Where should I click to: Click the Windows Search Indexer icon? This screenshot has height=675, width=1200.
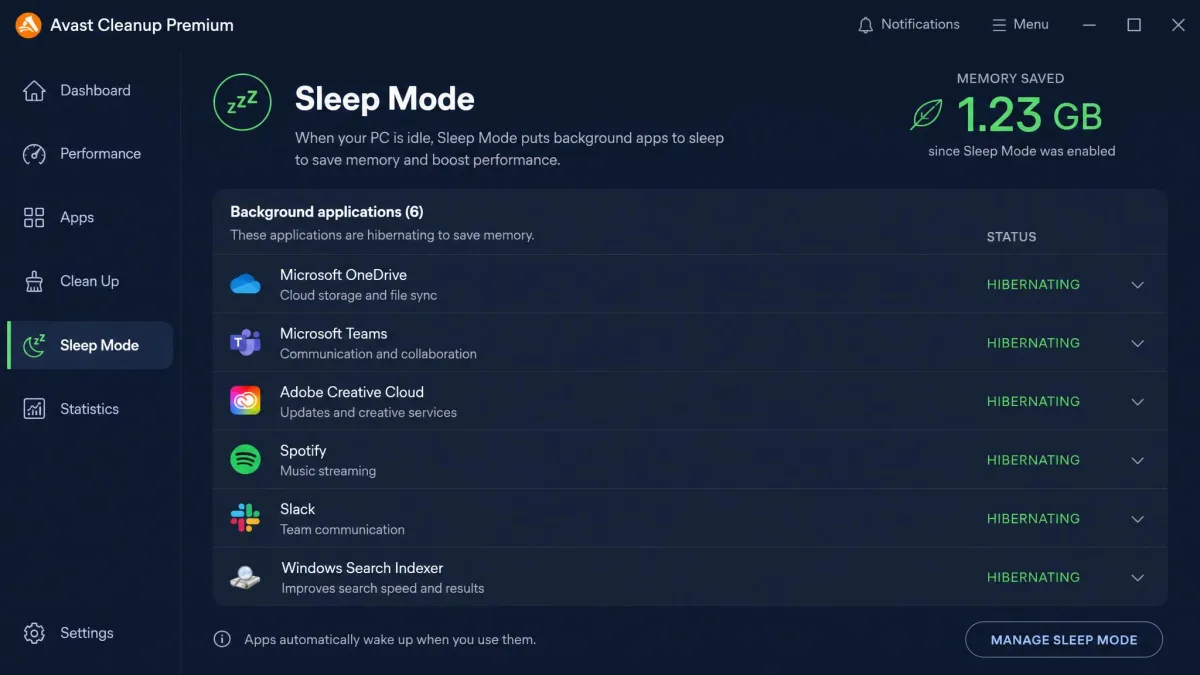[245, 578]
